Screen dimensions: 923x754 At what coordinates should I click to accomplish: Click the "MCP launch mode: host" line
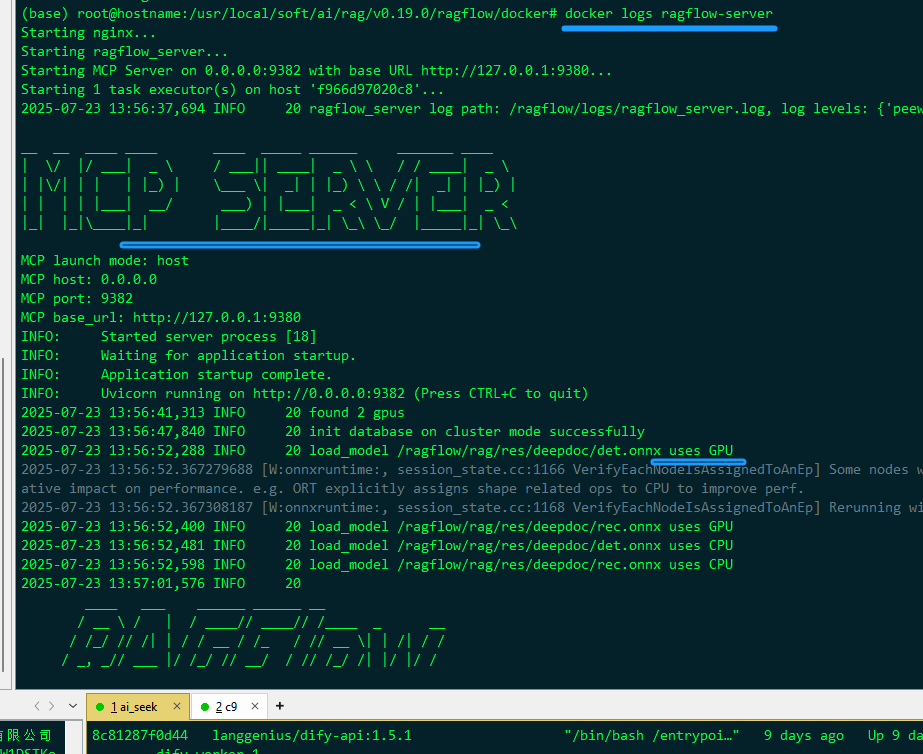(x=105, y=260)
